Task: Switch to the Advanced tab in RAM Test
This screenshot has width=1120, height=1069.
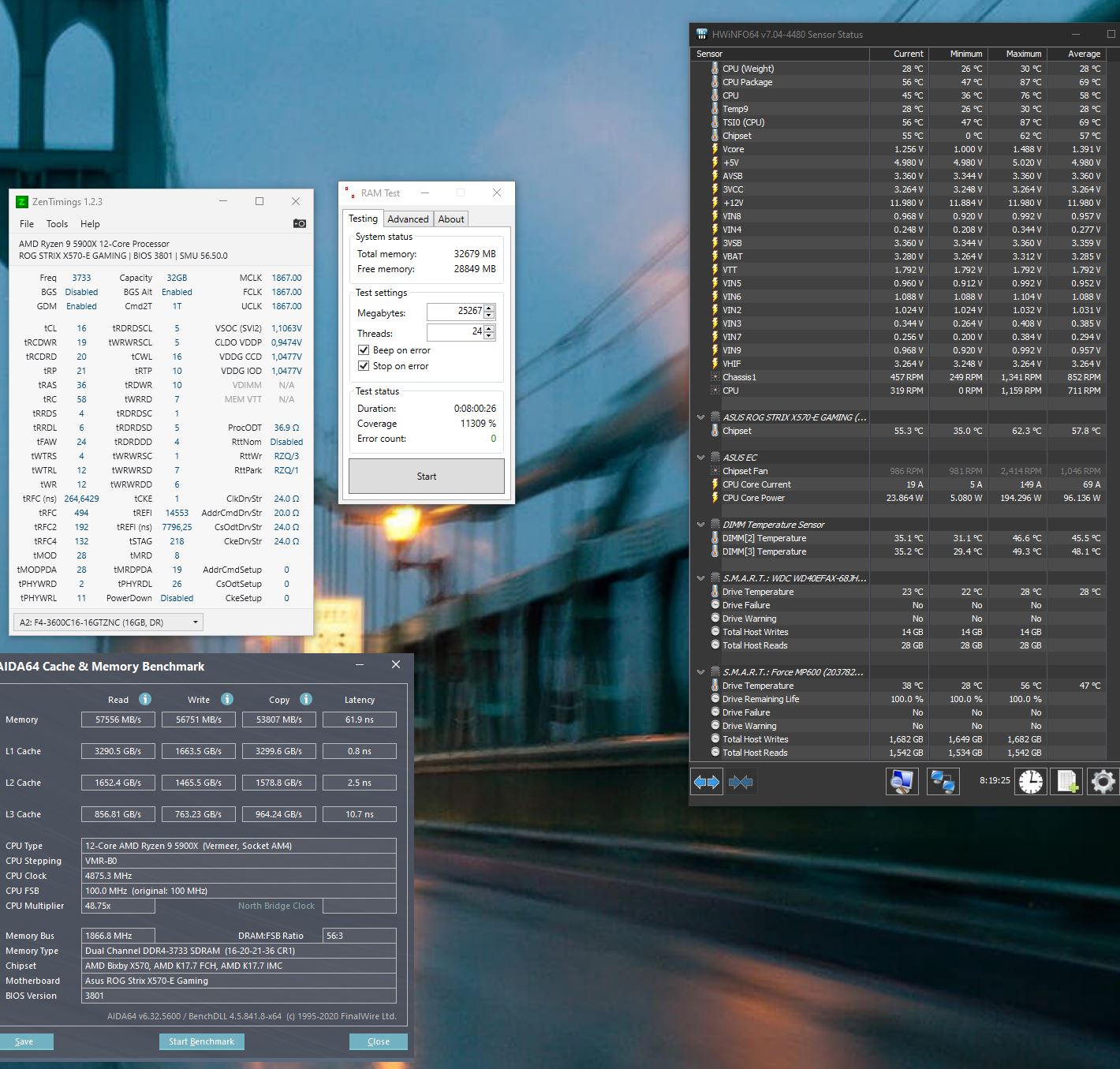Action: click(408, 219)
